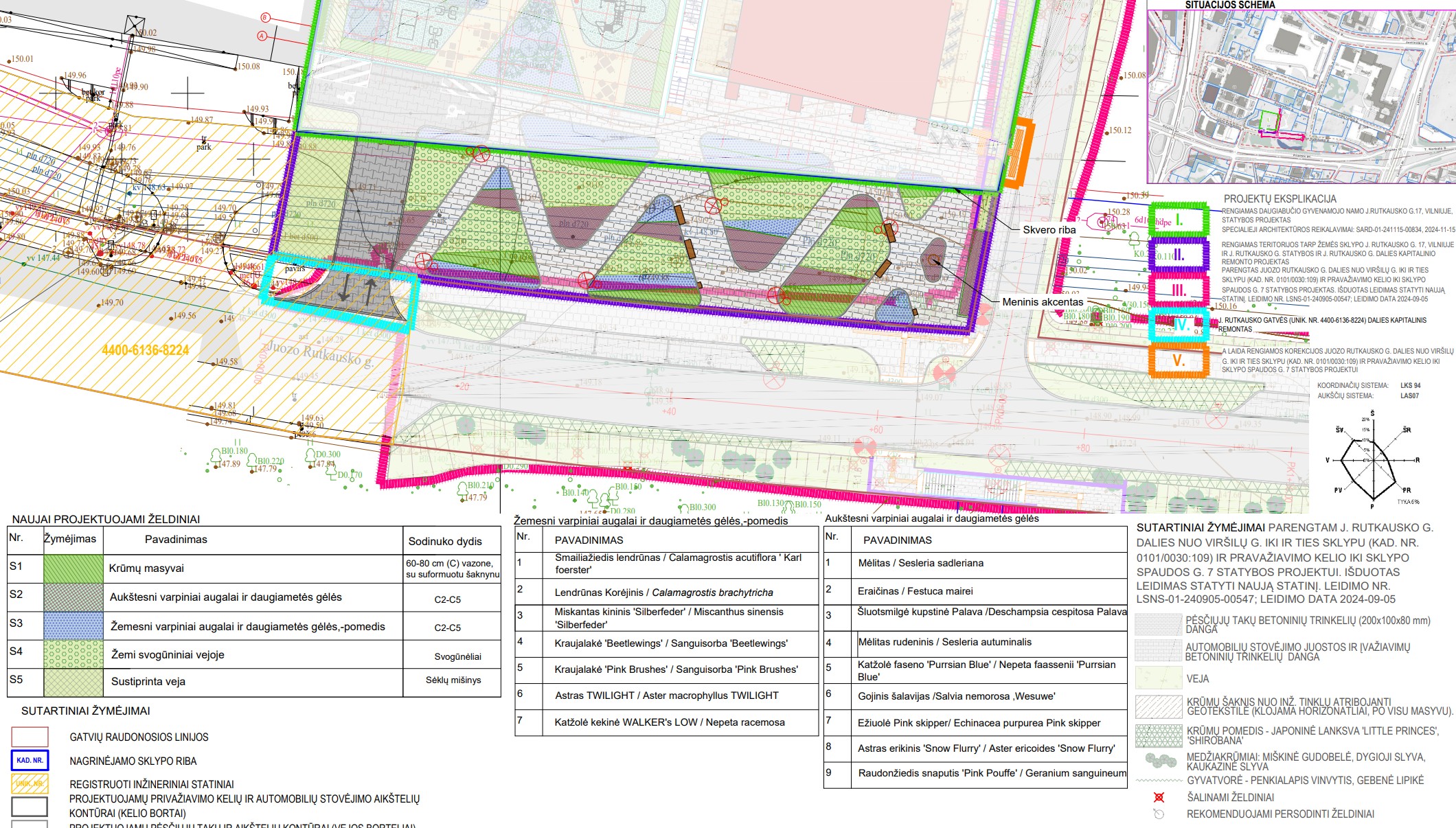Click the Medžiakrūmiai shrub cluster legend symbol

click(x=1159, y=761)
